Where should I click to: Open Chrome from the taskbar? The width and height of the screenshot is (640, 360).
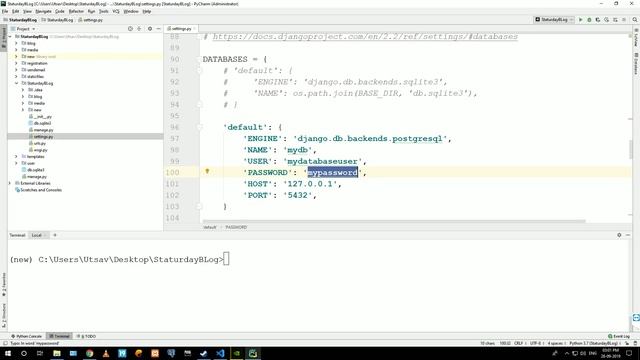point(89,353)
